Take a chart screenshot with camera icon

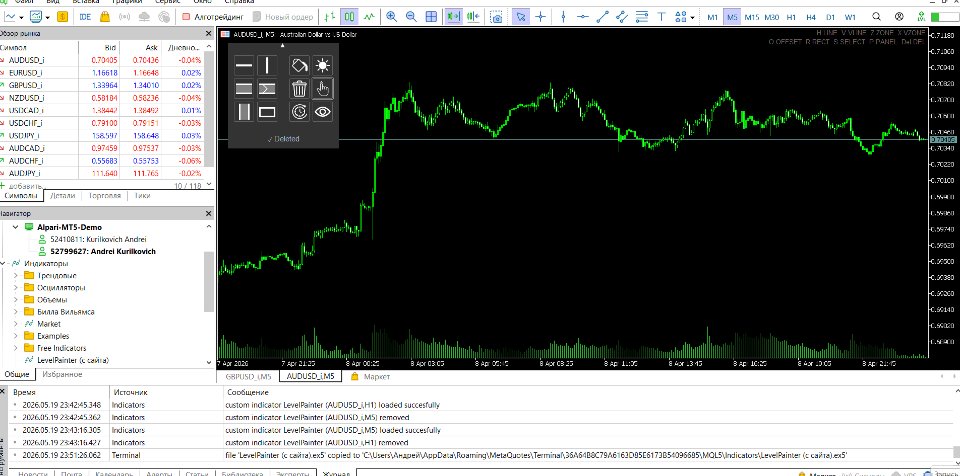pos(497,17)
